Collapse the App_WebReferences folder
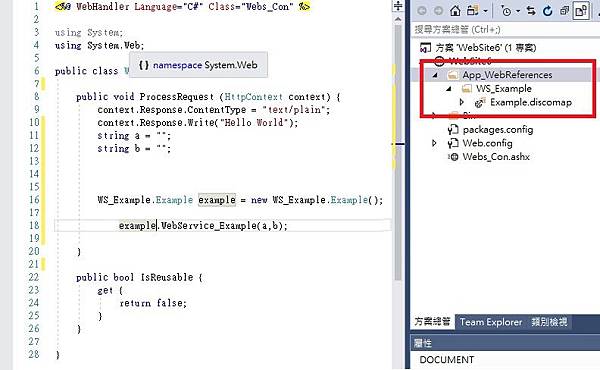Image resolution: width=600 pixels, height=370 pixels. (x=435, y=75)
